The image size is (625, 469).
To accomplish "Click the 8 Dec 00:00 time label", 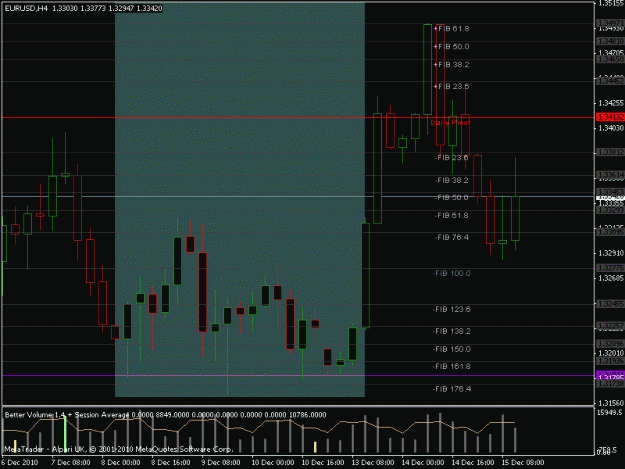I will [120, 462].
